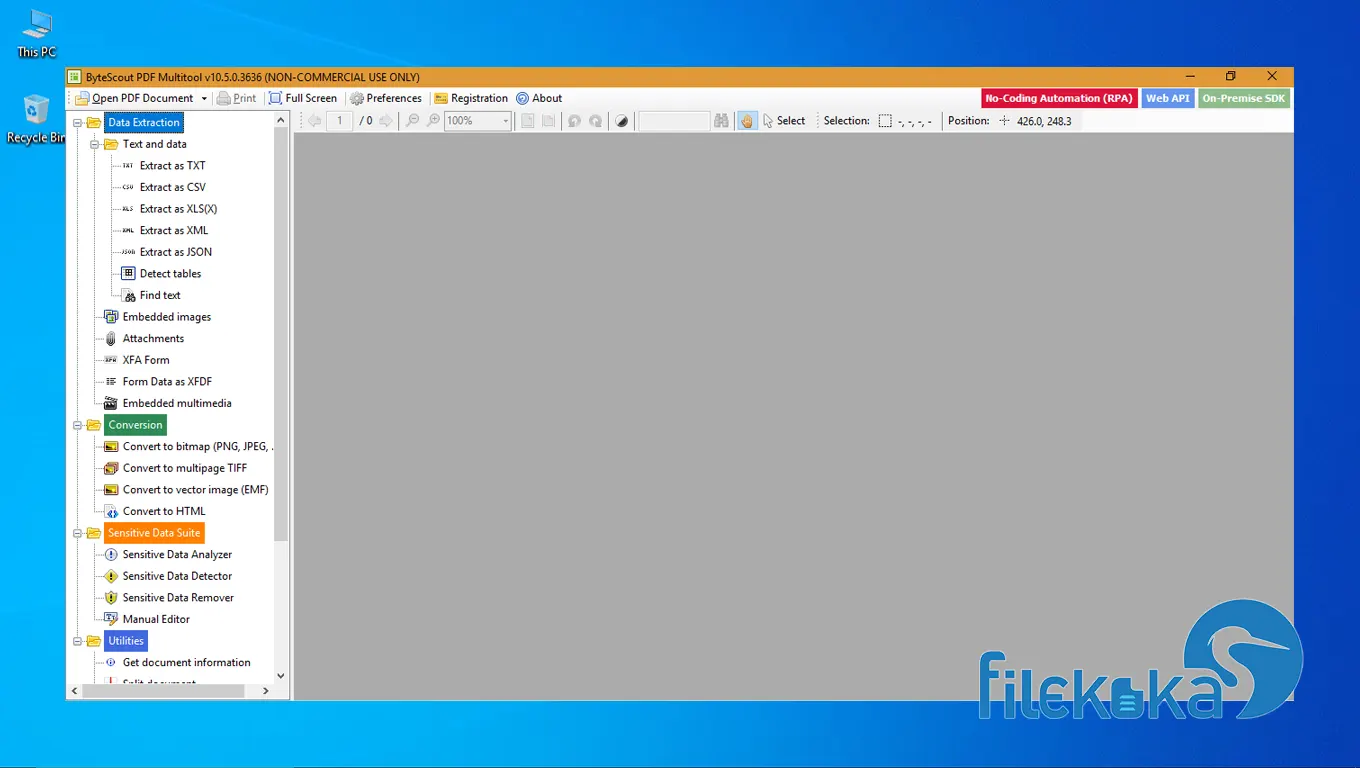This screenshot has width=1360, height=768.
Task: Activate the hand pan tool
Action: [x=747, y=121]
